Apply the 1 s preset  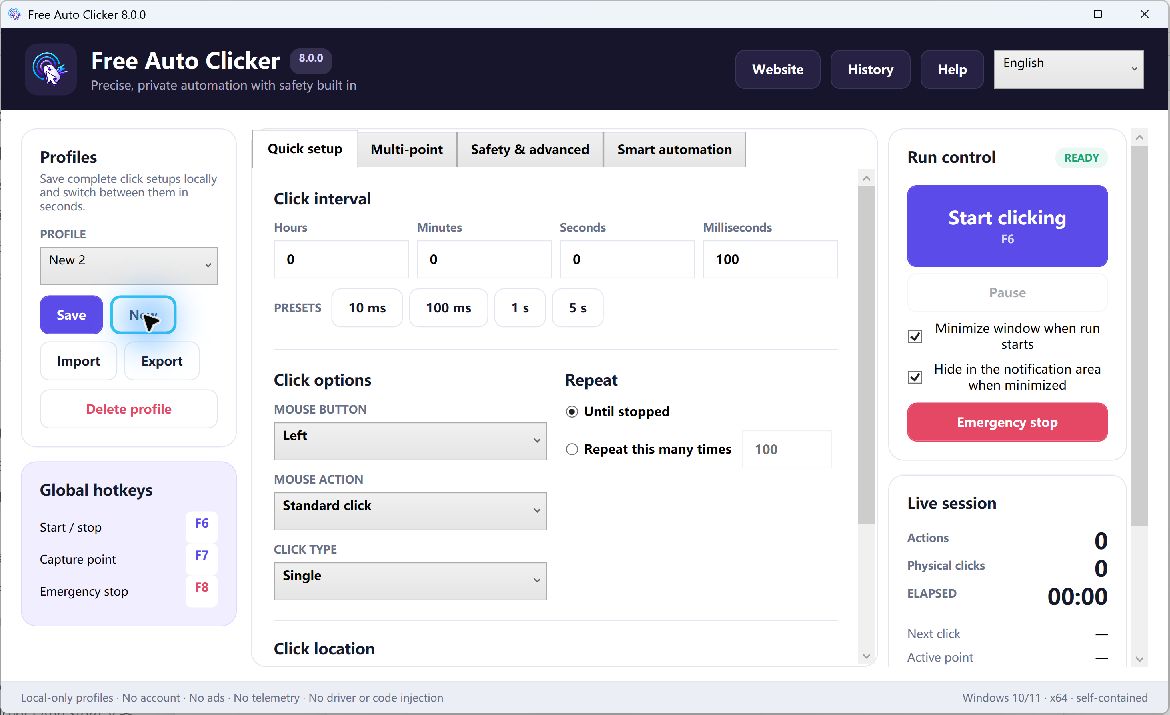click(x=520, y=307)
